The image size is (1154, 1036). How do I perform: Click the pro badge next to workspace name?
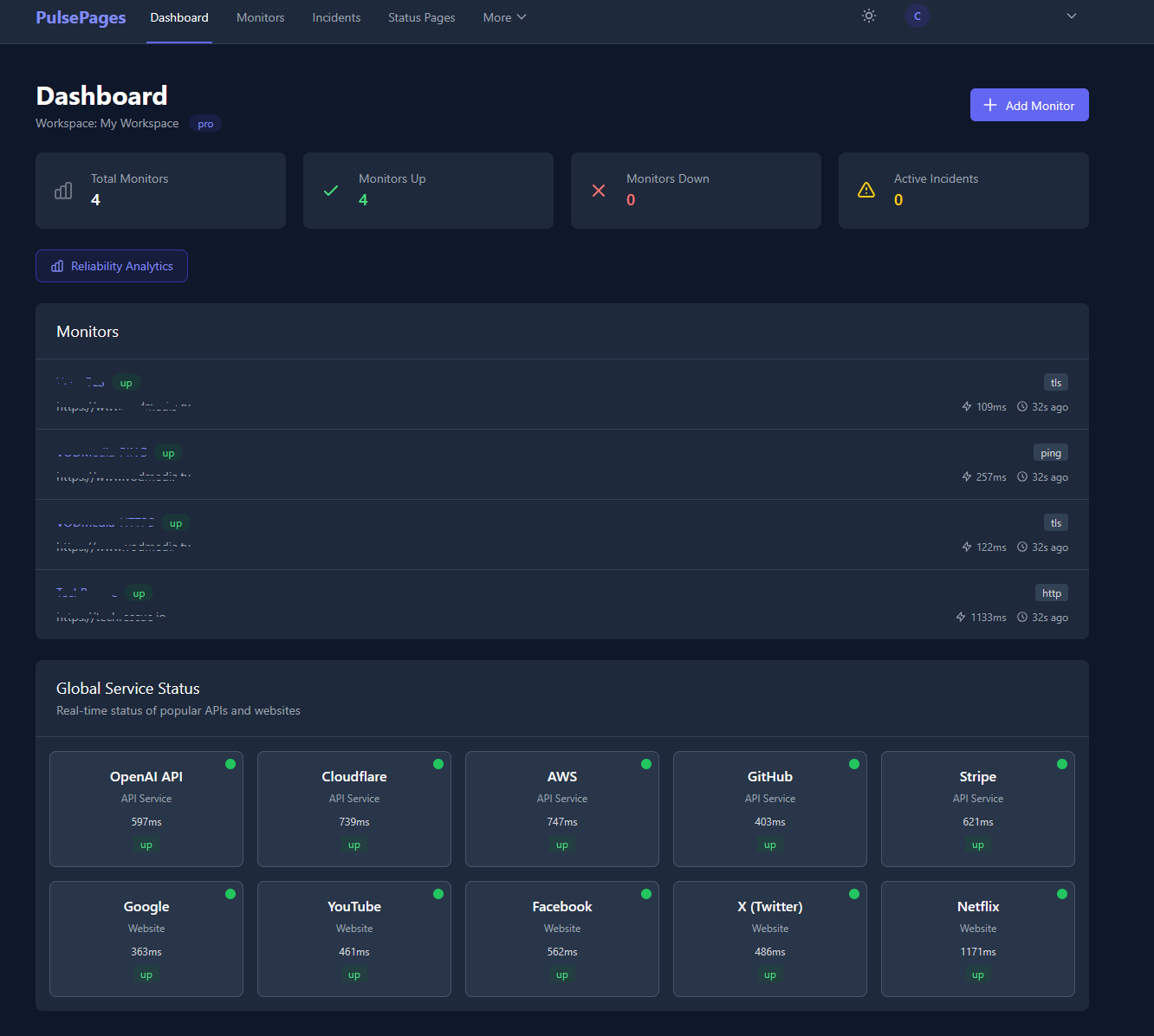[205, 124]
